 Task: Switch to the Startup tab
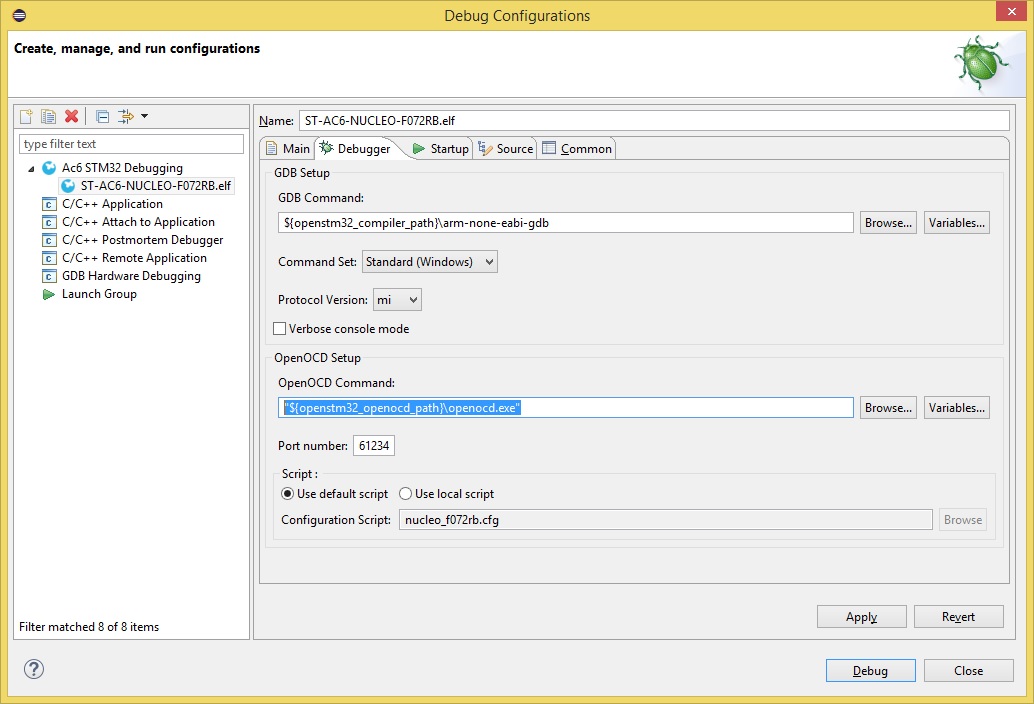[440, 149]
